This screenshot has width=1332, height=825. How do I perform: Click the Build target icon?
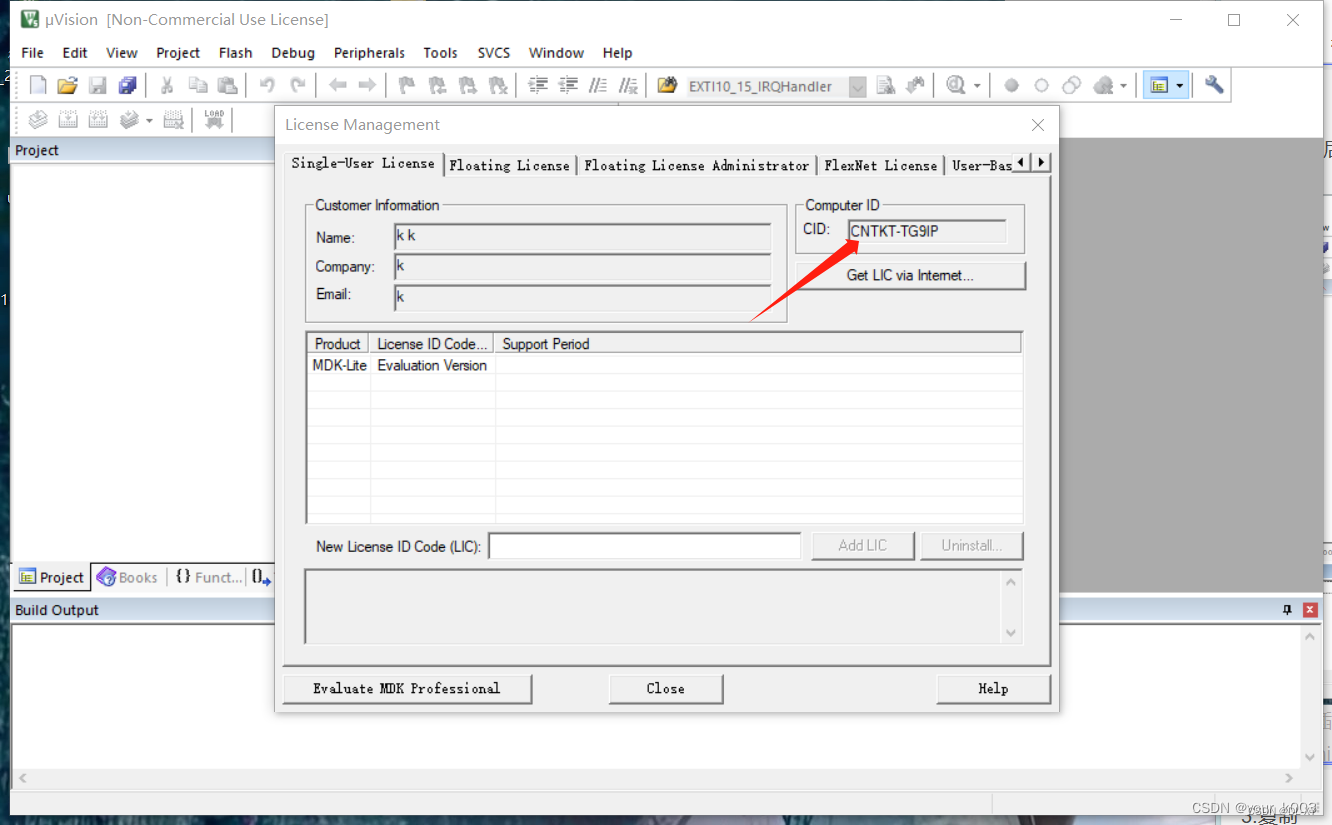tap(68, 120)
